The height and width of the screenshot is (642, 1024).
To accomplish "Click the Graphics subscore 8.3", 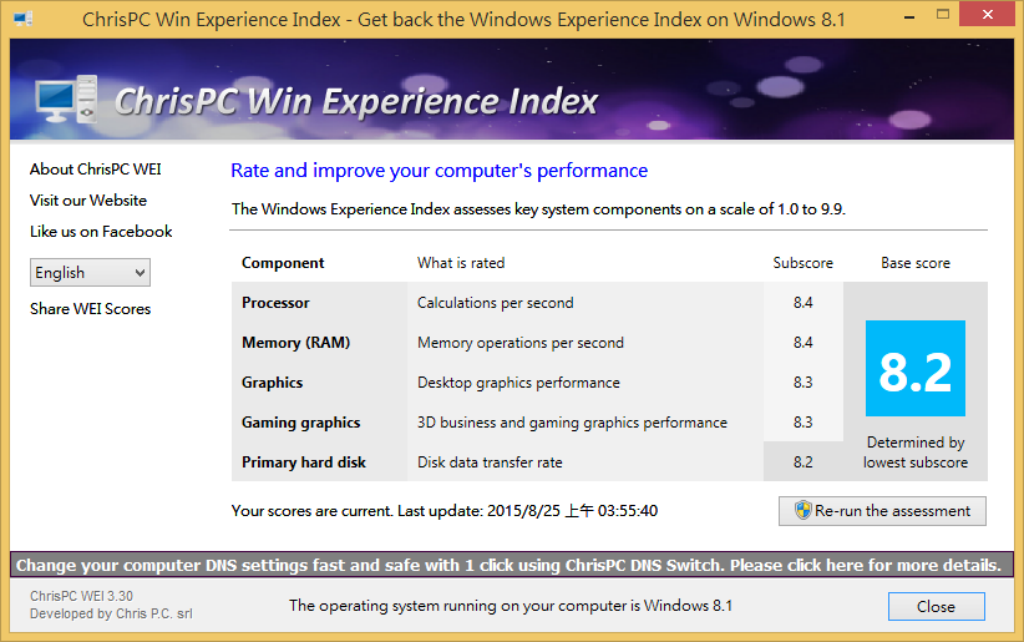I will pyautogui.click(x=803, y=382).
